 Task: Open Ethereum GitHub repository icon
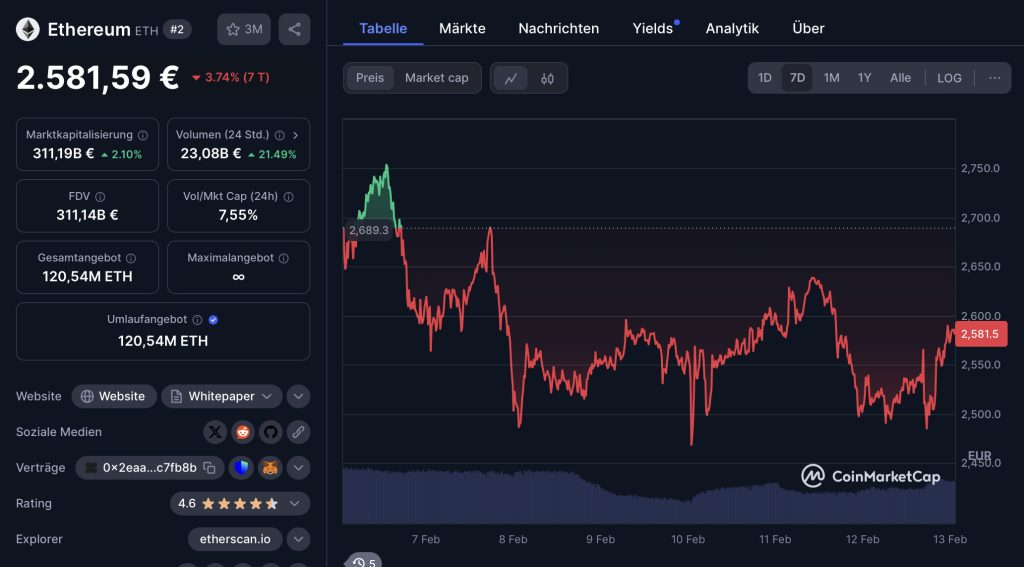click(x=270, y=432)
